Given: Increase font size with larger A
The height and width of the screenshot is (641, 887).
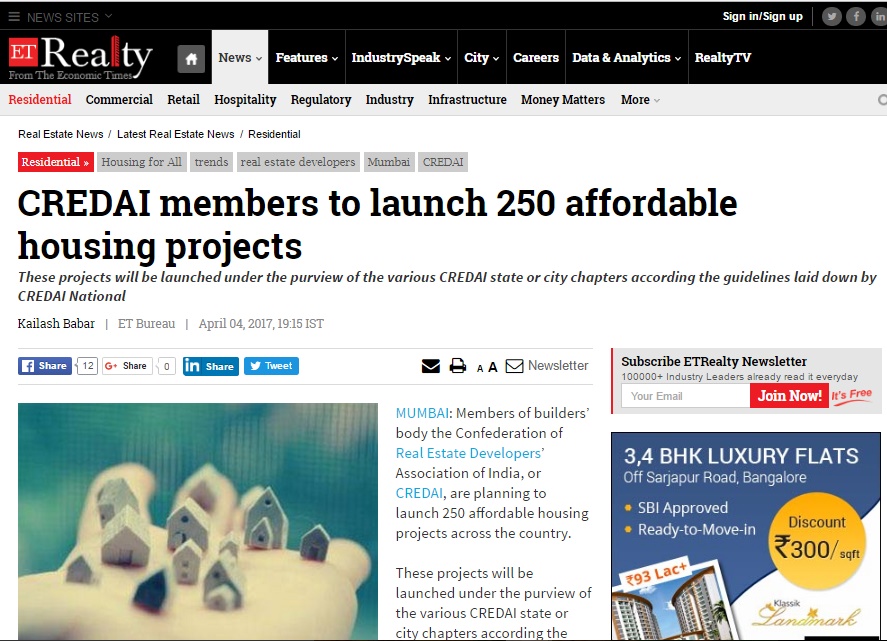Looking at the screenshot, I should click(493, 367).
